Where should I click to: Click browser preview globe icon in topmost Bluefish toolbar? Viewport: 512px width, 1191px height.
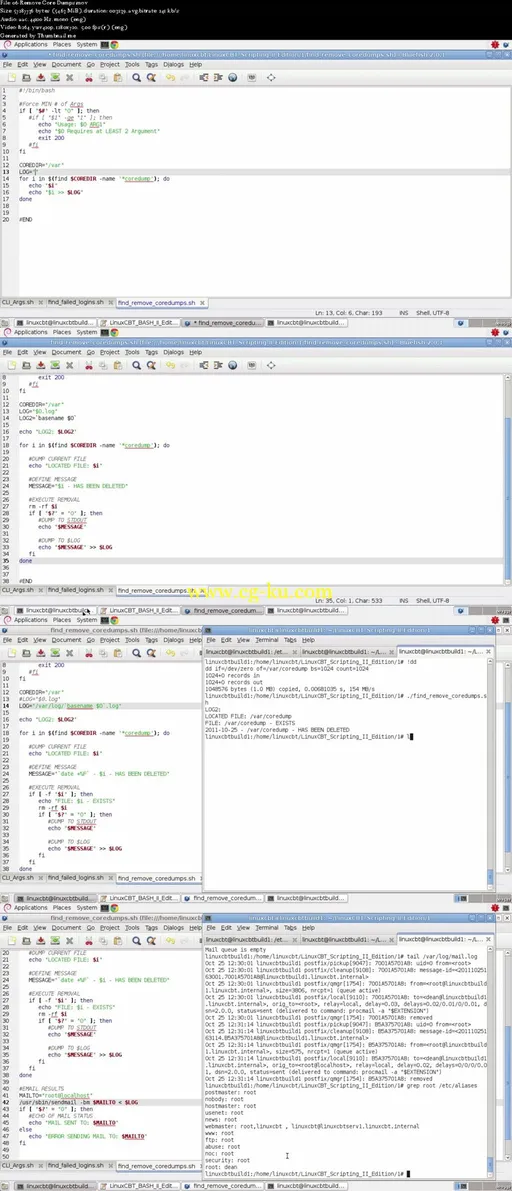pos(232,77)
